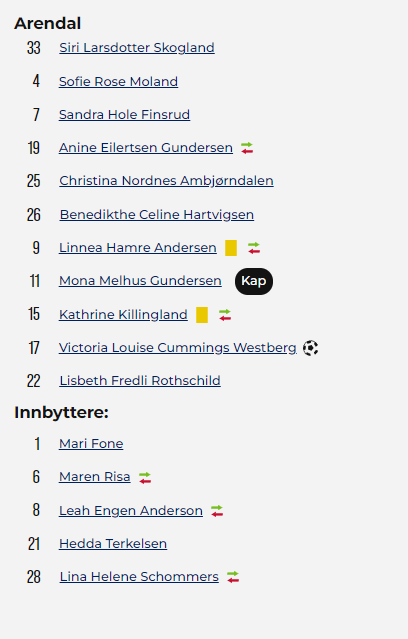
Task: Click goal ball icon beside Victoria Westberg
Action: pos(310,348)
